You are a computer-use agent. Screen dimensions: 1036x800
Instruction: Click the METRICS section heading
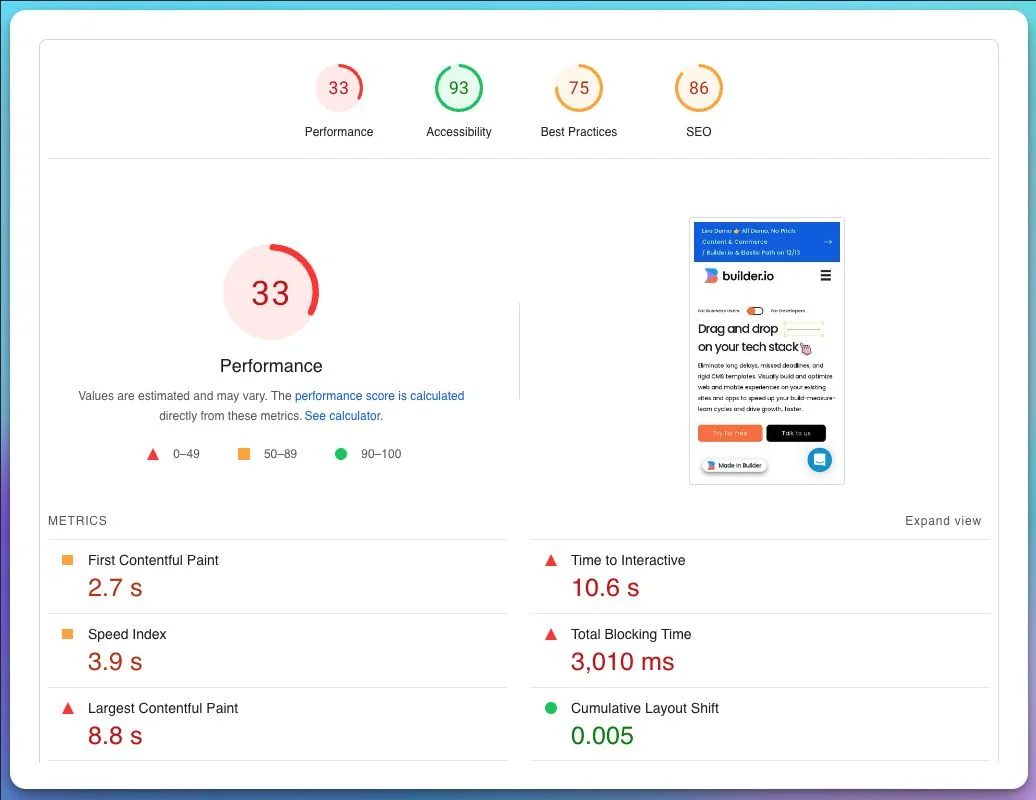(x=77, y=521)
